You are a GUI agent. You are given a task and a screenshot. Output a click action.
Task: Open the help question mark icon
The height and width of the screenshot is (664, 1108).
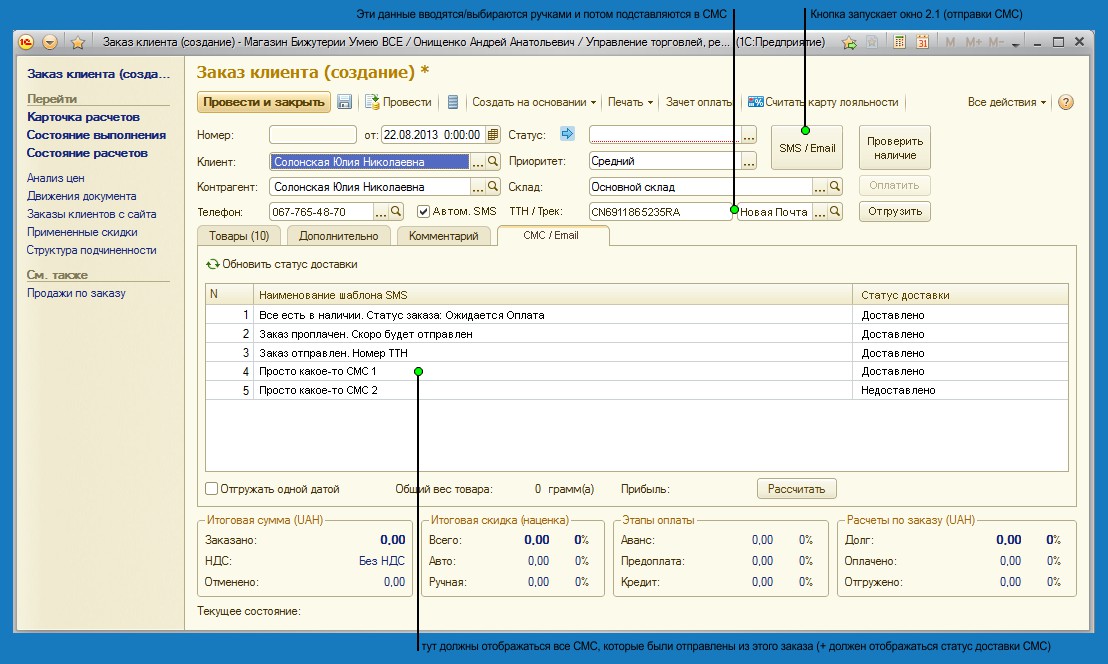(x=1065, y=102)
